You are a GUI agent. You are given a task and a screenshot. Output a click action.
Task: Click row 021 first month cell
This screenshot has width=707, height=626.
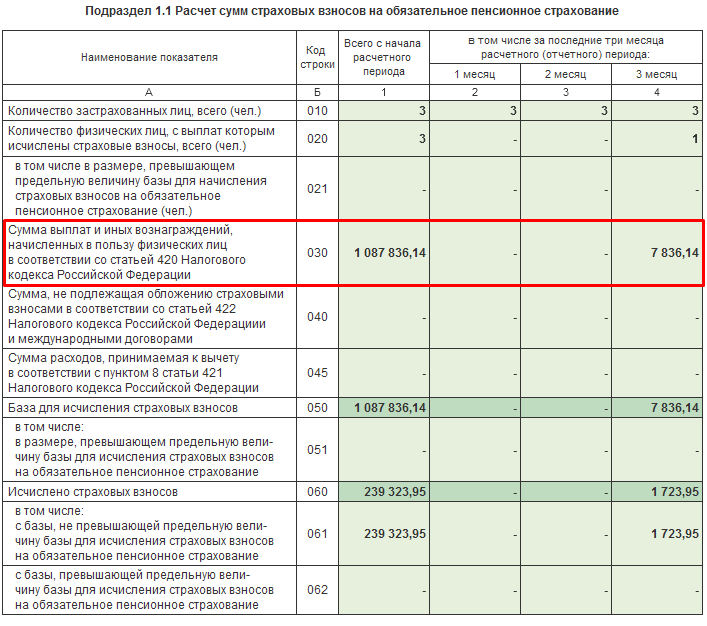475,189
